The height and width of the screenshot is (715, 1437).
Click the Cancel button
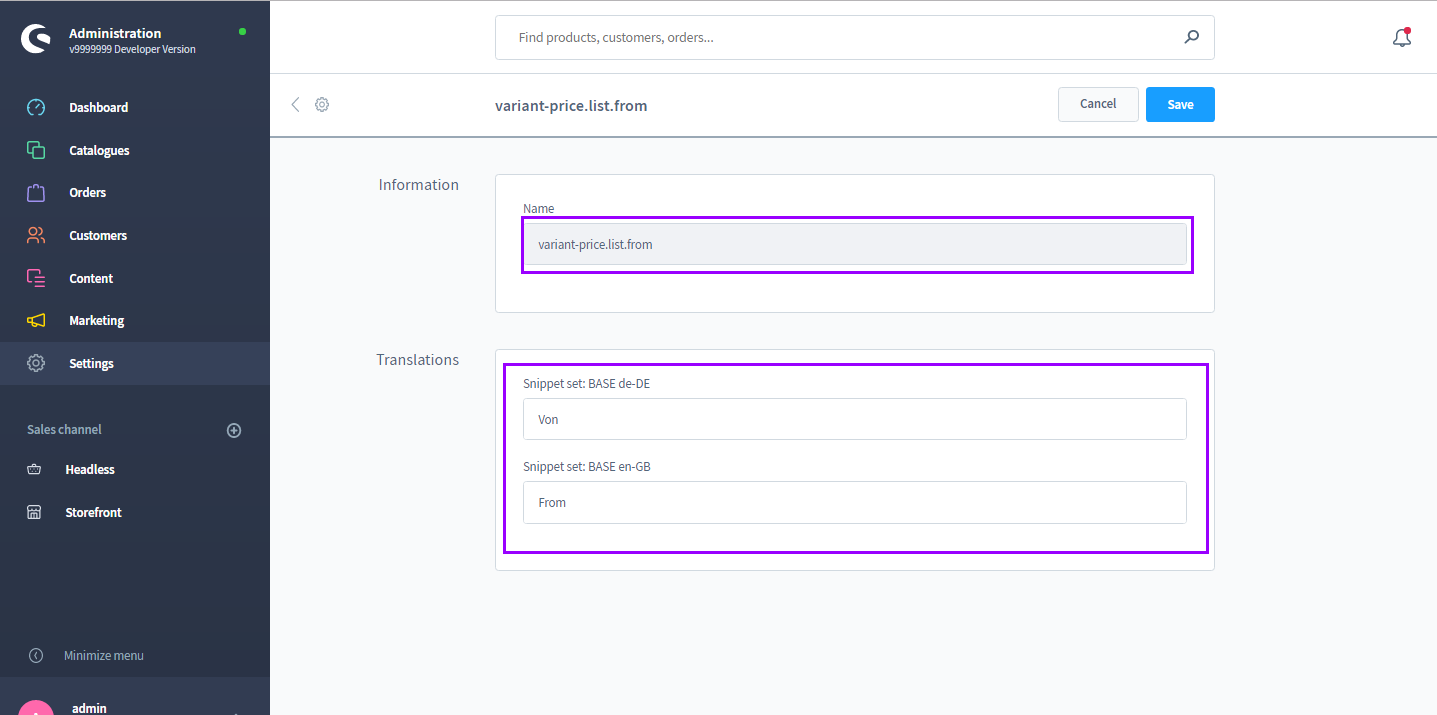[x=1098, y=104]
